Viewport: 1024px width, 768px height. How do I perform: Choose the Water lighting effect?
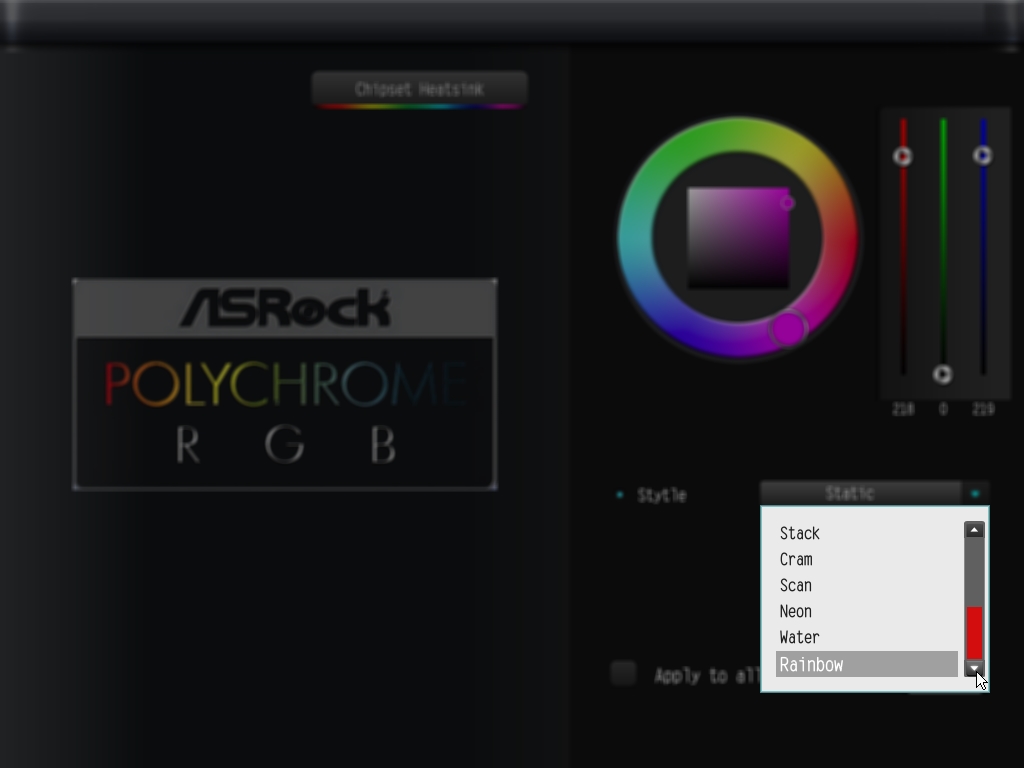800,637
